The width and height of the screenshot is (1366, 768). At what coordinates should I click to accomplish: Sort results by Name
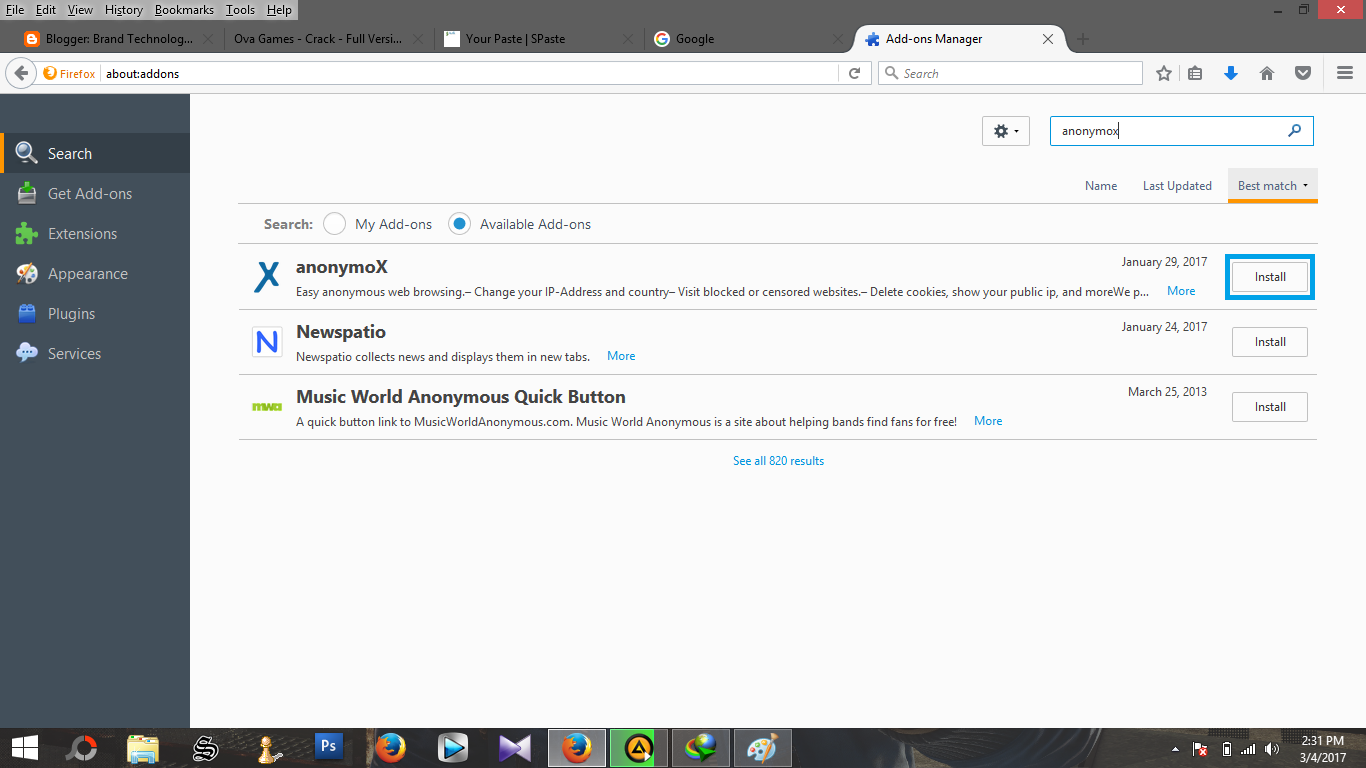click(1101, 186)
